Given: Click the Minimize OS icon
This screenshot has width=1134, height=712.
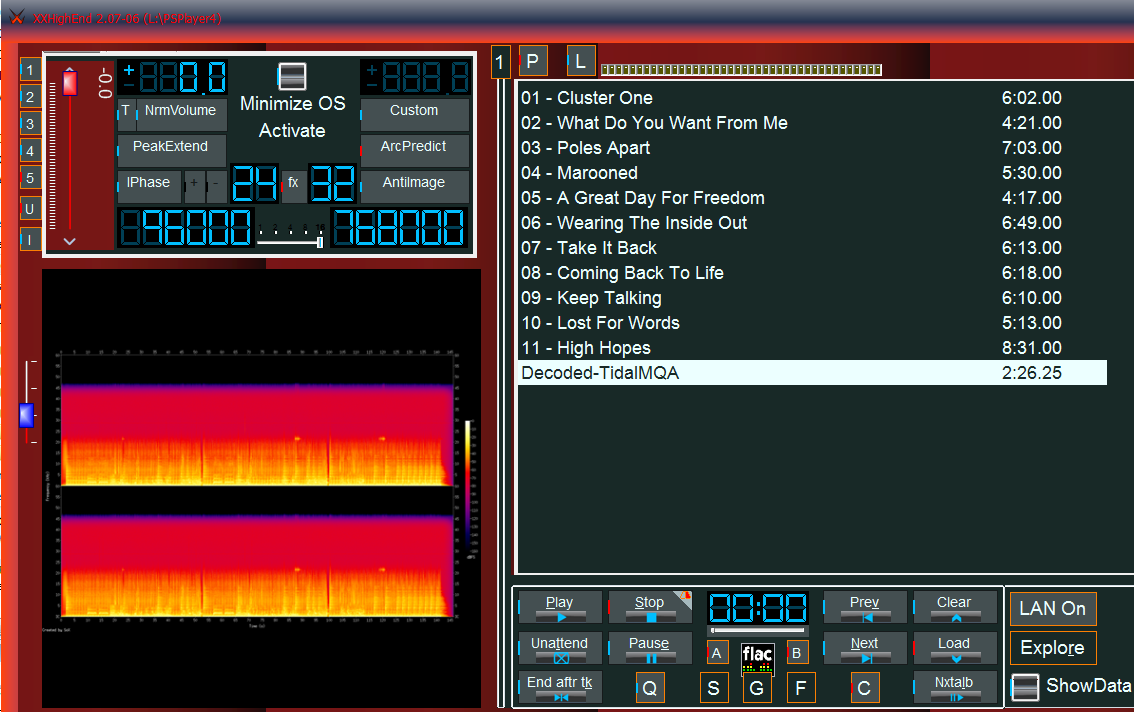Looking at the screenshot, I should (x=292, y=76).
